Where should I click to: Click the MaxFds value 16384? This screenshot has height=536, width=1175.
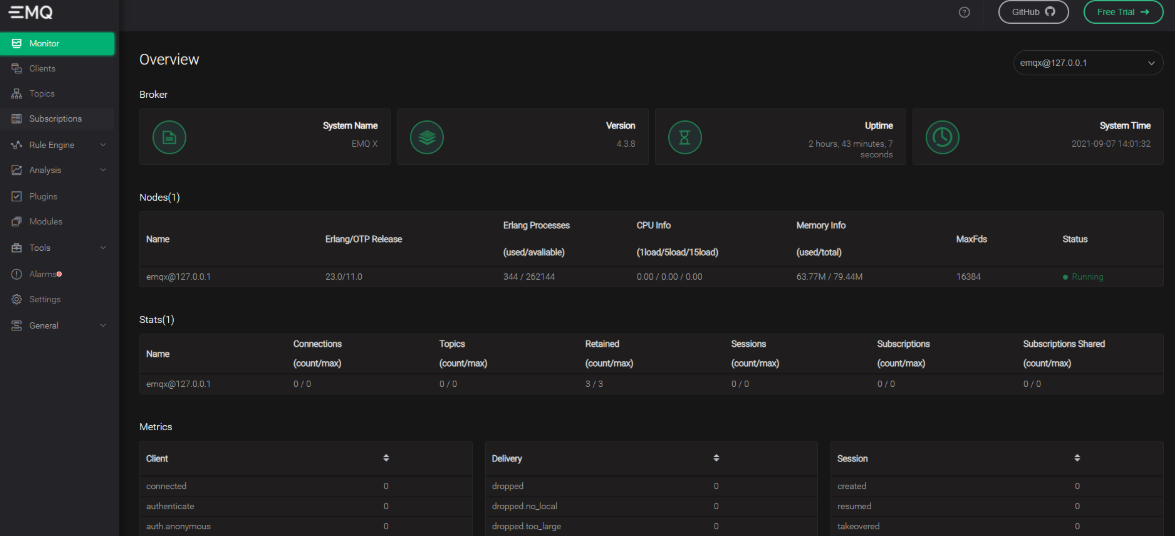pyautogui.click(x=969, y=277)
